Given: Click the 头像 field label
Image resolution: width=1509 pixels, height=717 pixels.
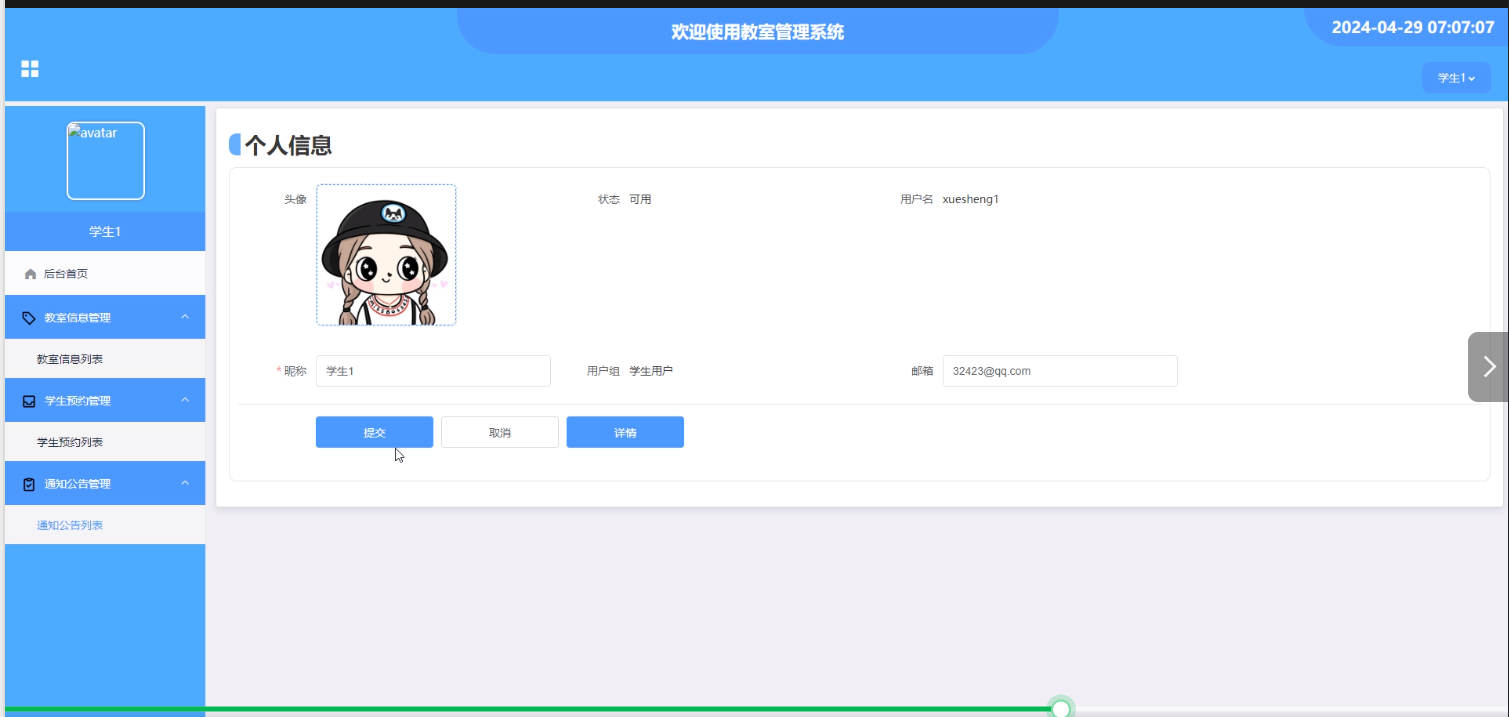Looking at the screenshot, I should point(295,199).
